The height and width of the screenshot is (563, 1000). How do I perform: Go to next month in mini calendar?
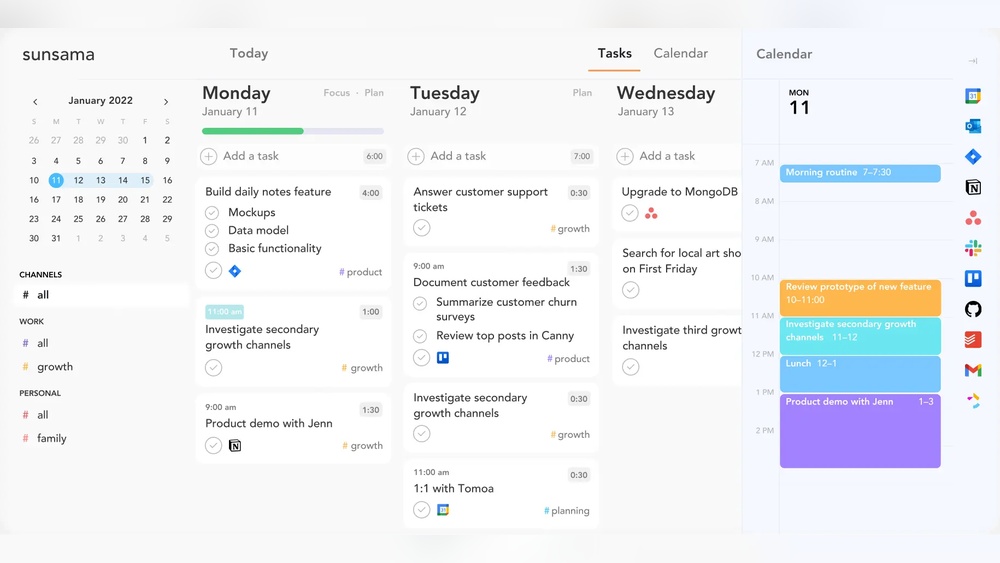(166, 101)
